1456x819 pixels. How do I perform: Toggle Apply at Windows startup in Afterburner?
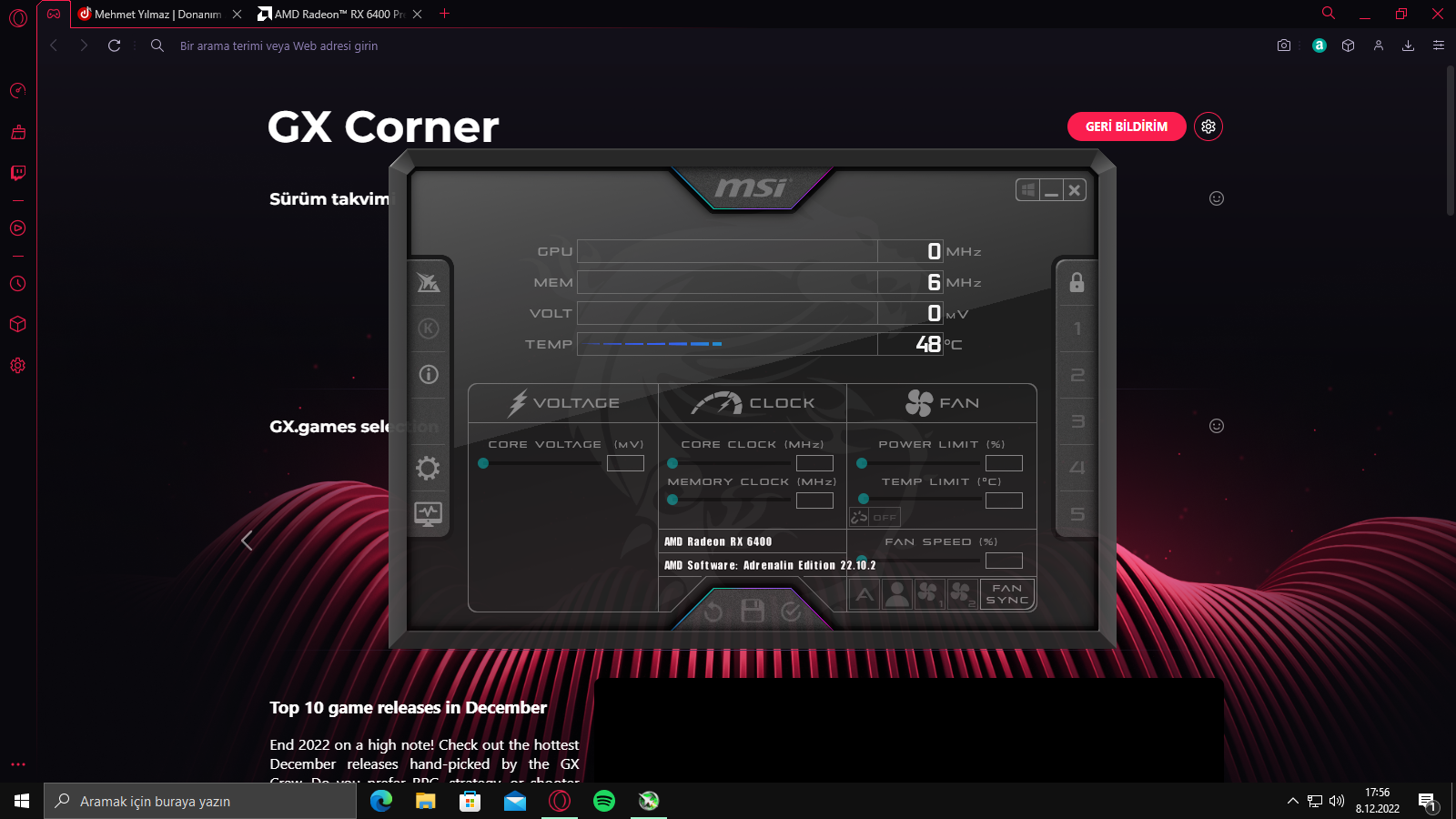coord(1028,190)
